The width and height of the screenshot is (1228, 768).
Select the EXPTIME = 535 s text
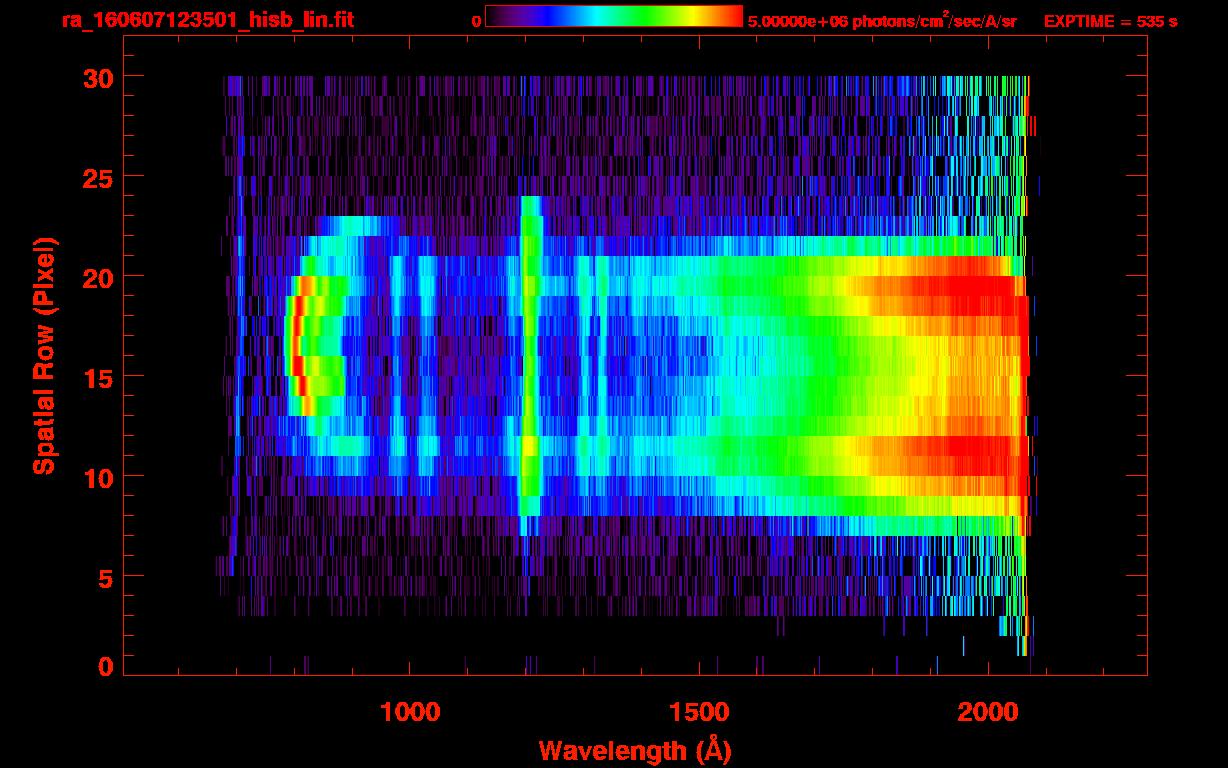pyautogui.click(x=1110, y=21)
